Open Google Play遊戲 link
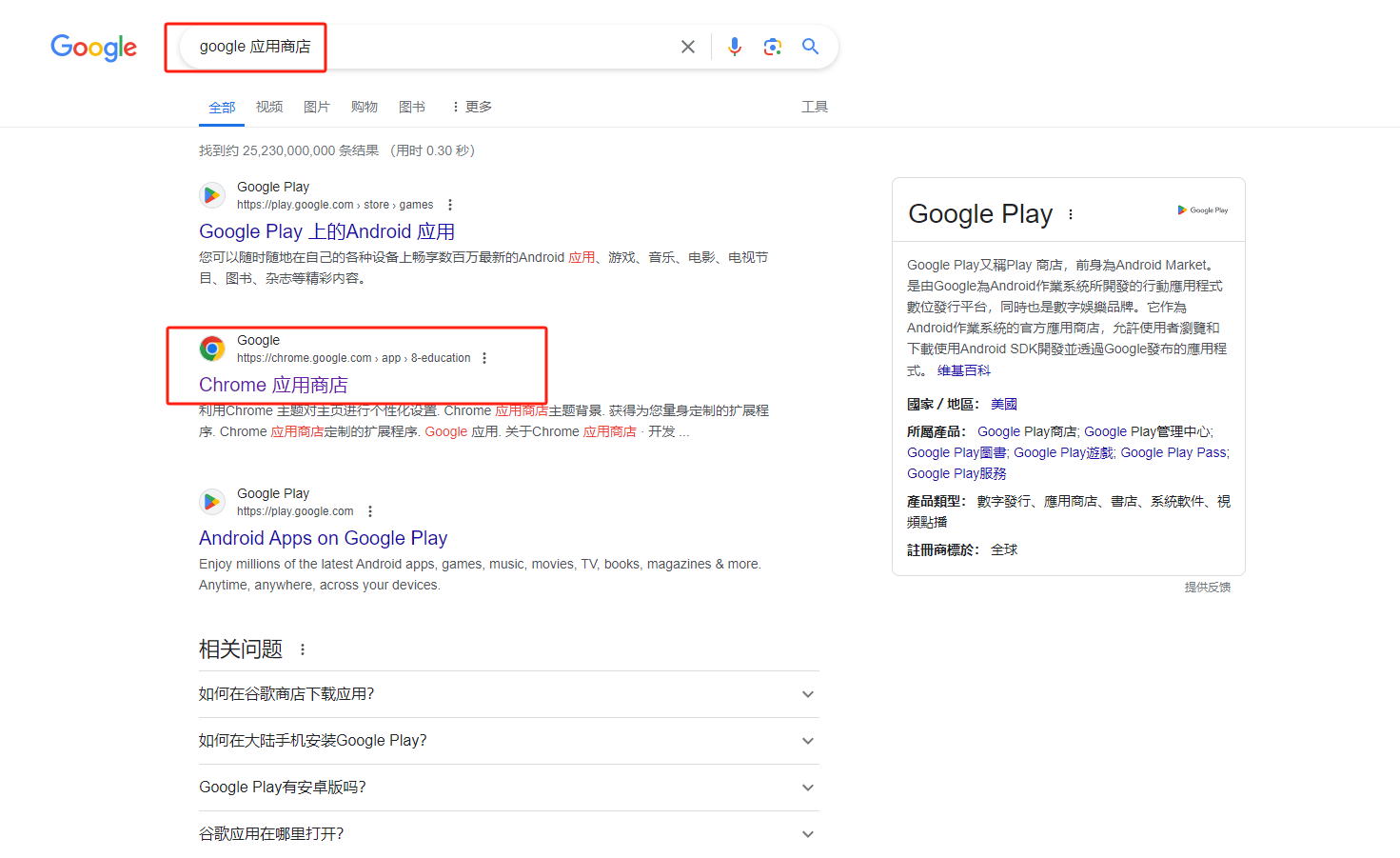The width and height of the screenshot is (1400, 858). click(x=1063, y=452)
